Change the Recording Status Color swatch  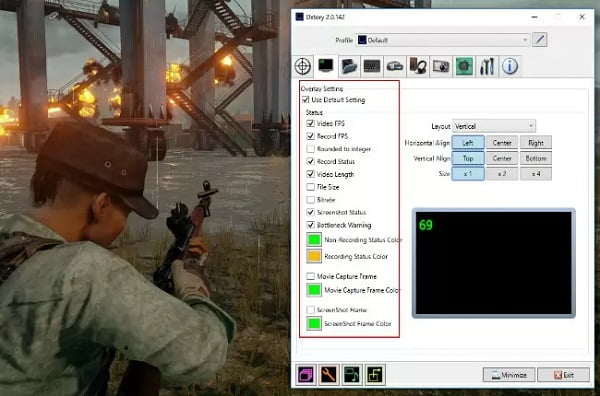[x=314, y=256]
